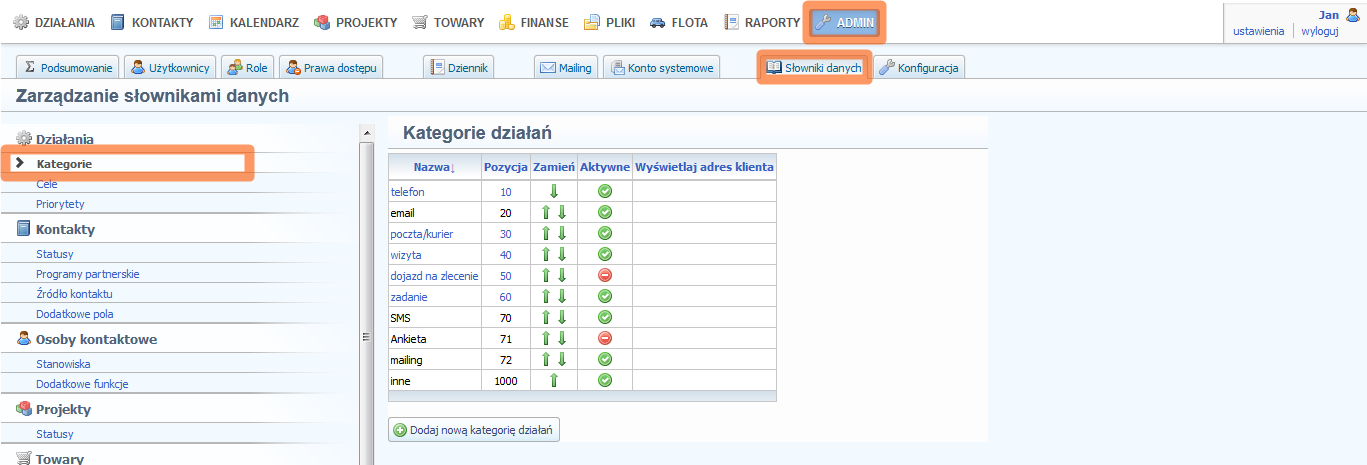This screenshot has width=1367, height=465.
Task: Click Dodaj nową kategorię działań button
Action: [x=474, y=430]
